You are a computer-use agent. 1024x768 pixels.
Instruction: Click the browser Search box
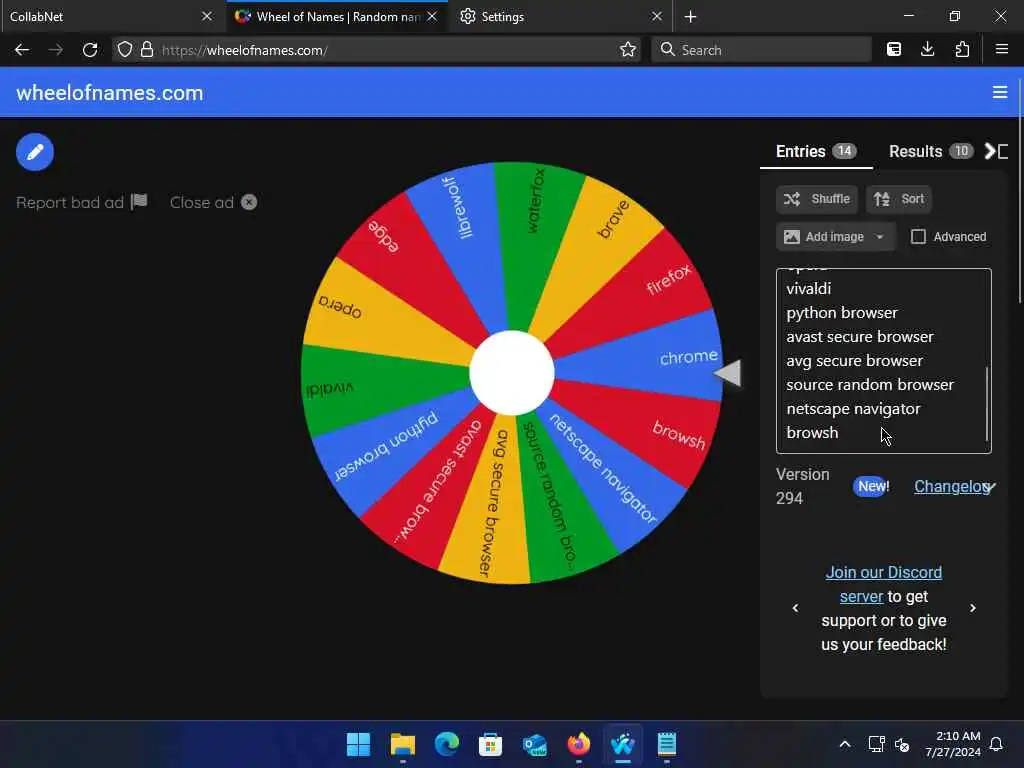click(x=761, y=50)
